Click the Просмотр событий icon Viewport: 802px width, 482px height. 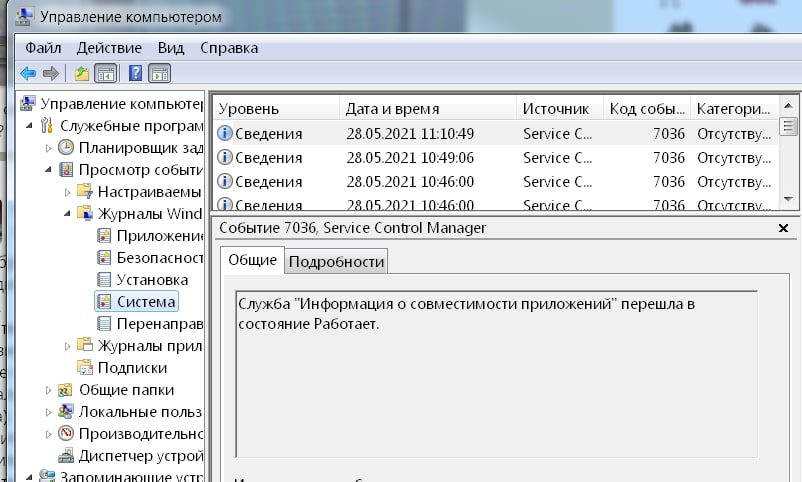click(x=66, y=169)
